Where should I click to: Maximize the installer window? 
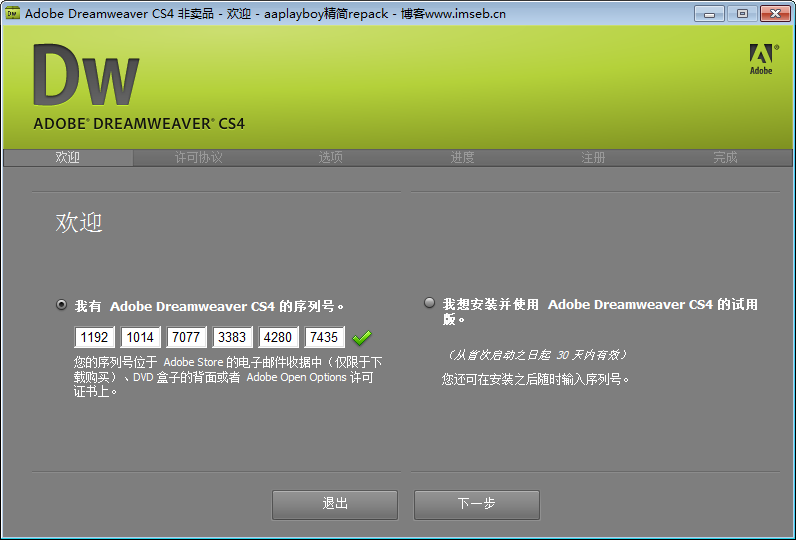(742, 13)
